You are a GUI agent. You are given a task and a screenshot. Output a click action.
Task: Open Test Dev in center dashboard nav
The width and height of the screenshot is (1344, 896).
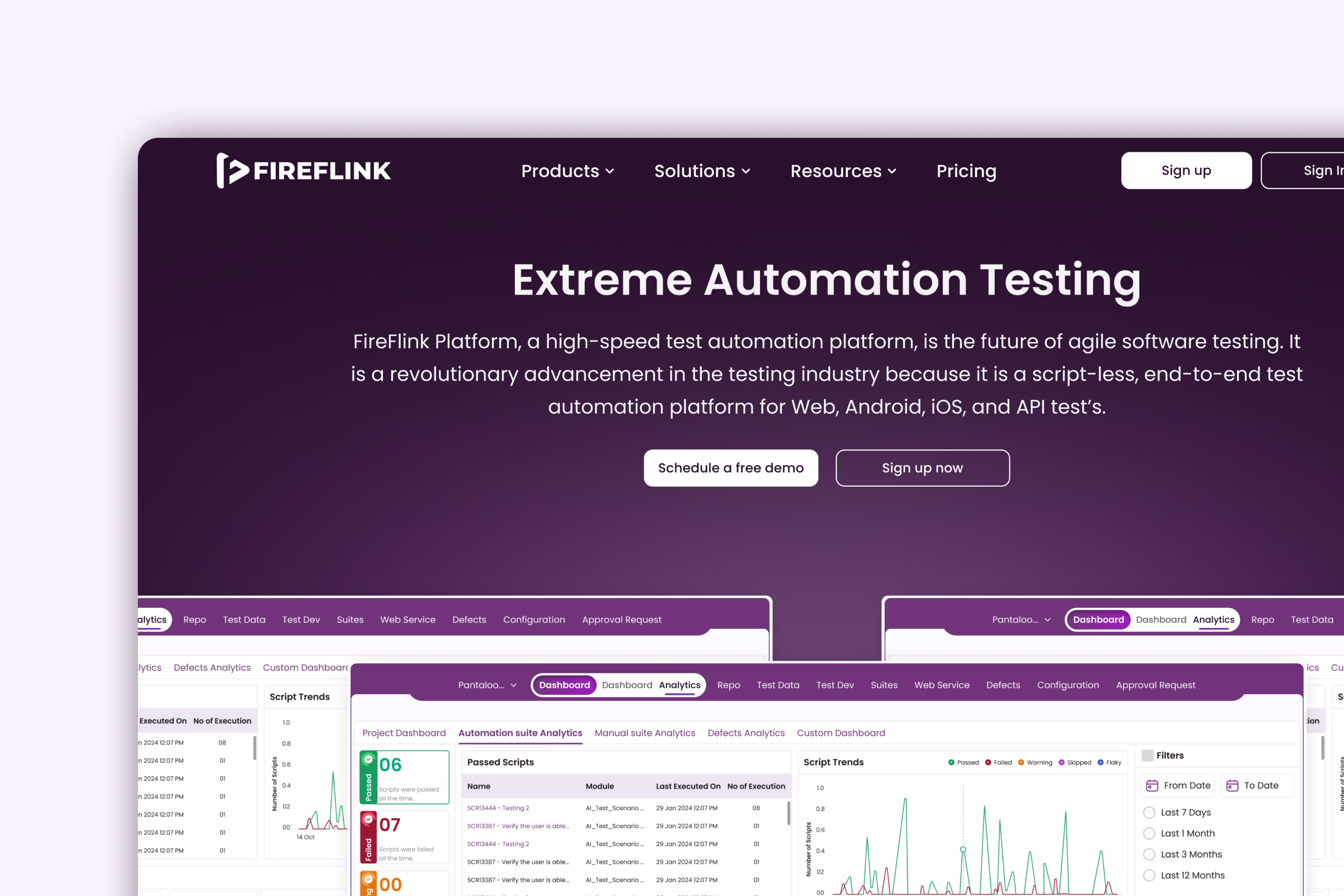[x=835, y=685]
